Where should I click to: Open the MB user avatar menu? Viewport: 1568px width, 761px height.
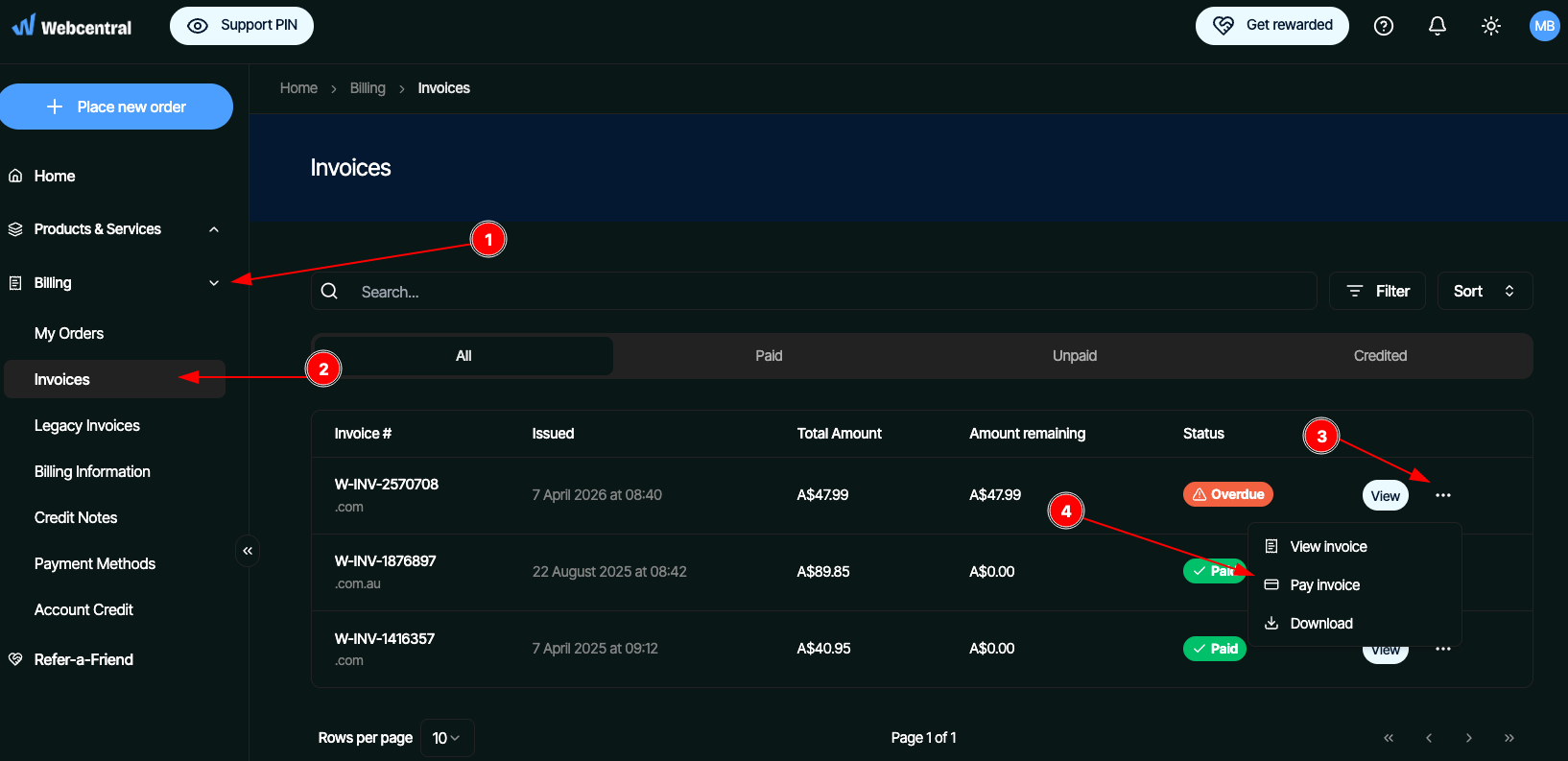click(x=1544, y=26)
